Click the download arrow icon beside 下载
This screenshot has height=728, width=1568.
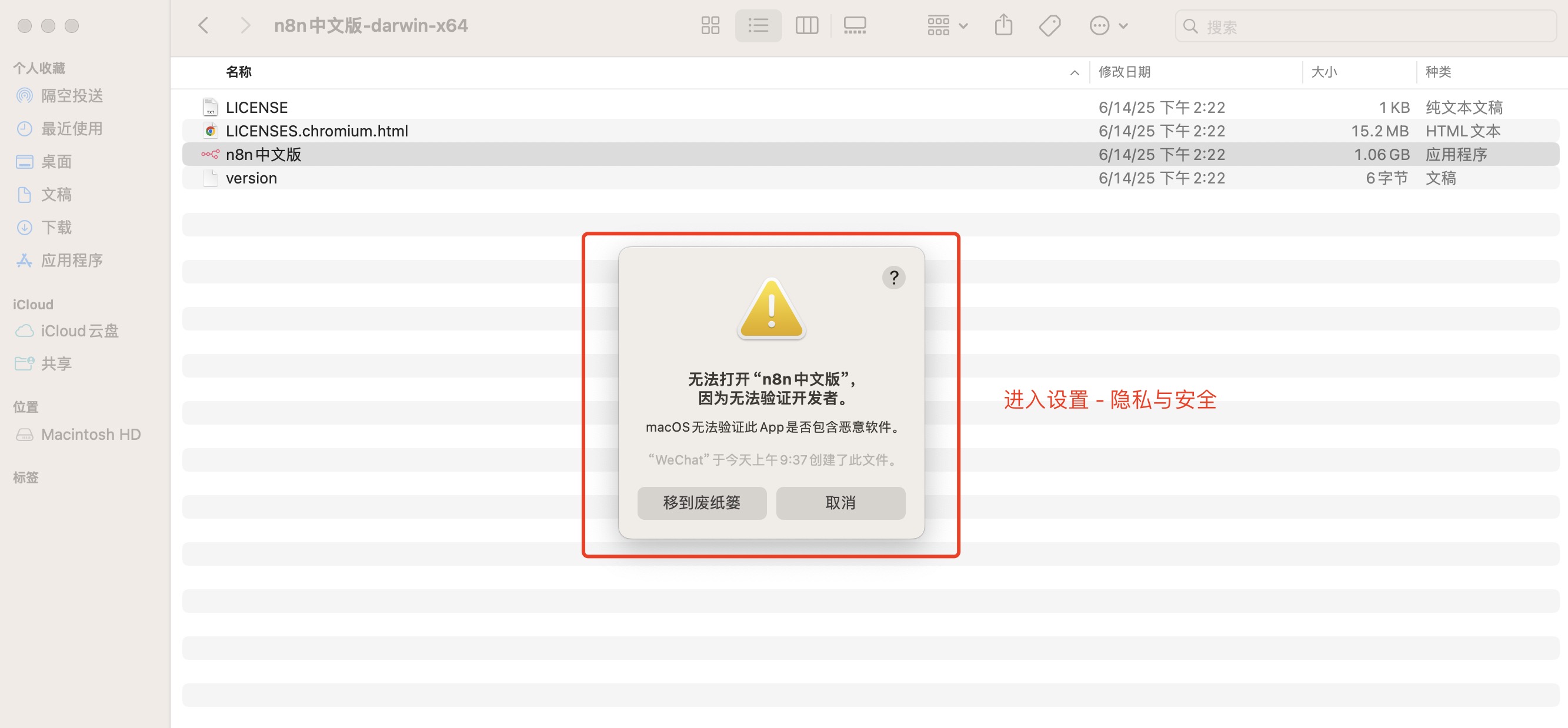pos(24,227)
